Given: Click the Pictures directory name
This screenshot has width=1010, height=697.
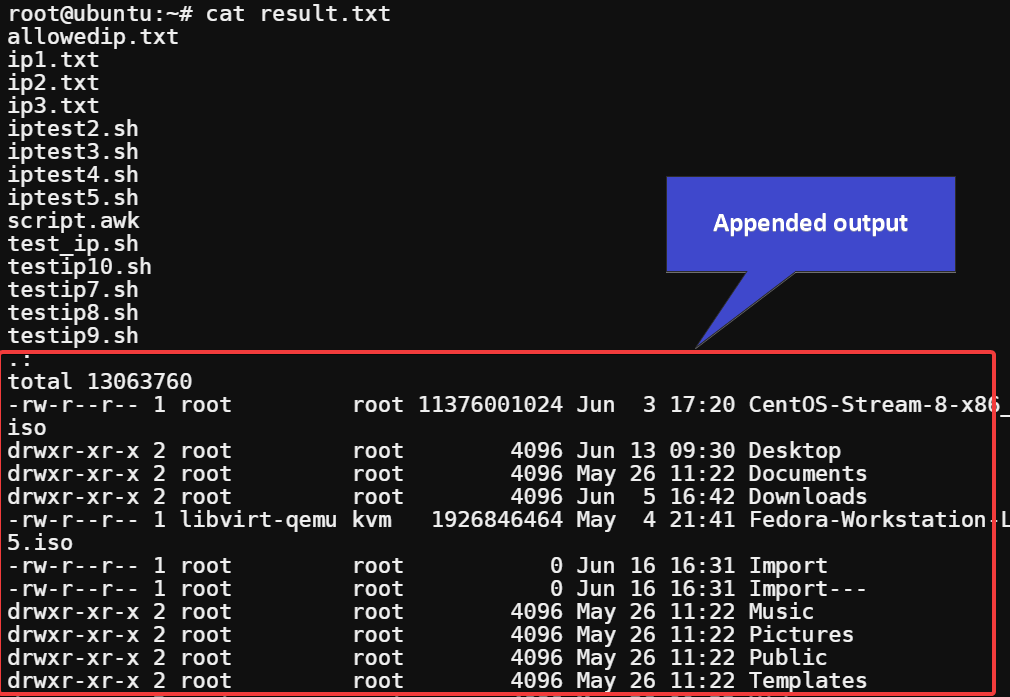Looking at the screenshot, I should [801, 635].
